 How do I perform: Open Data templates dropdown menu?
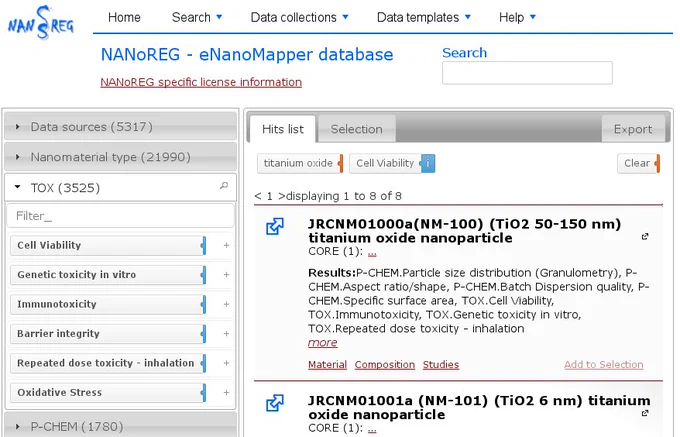(x=424, y=17)
